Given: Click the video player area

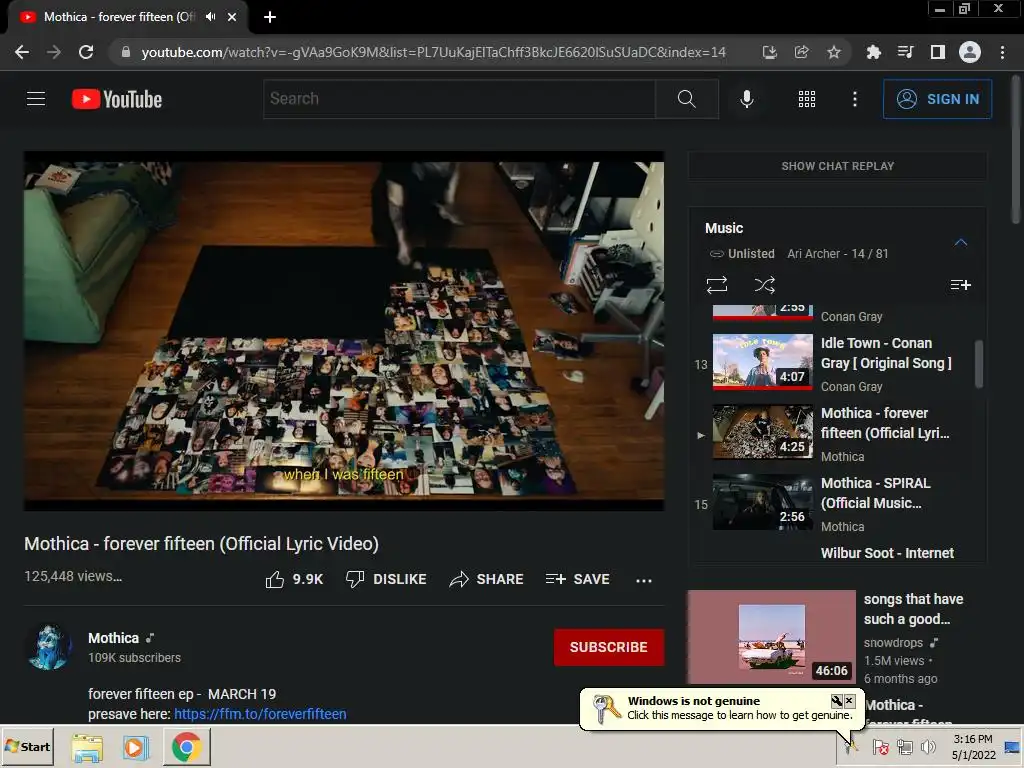Looking at the screenshot, I should pos(344,331).
